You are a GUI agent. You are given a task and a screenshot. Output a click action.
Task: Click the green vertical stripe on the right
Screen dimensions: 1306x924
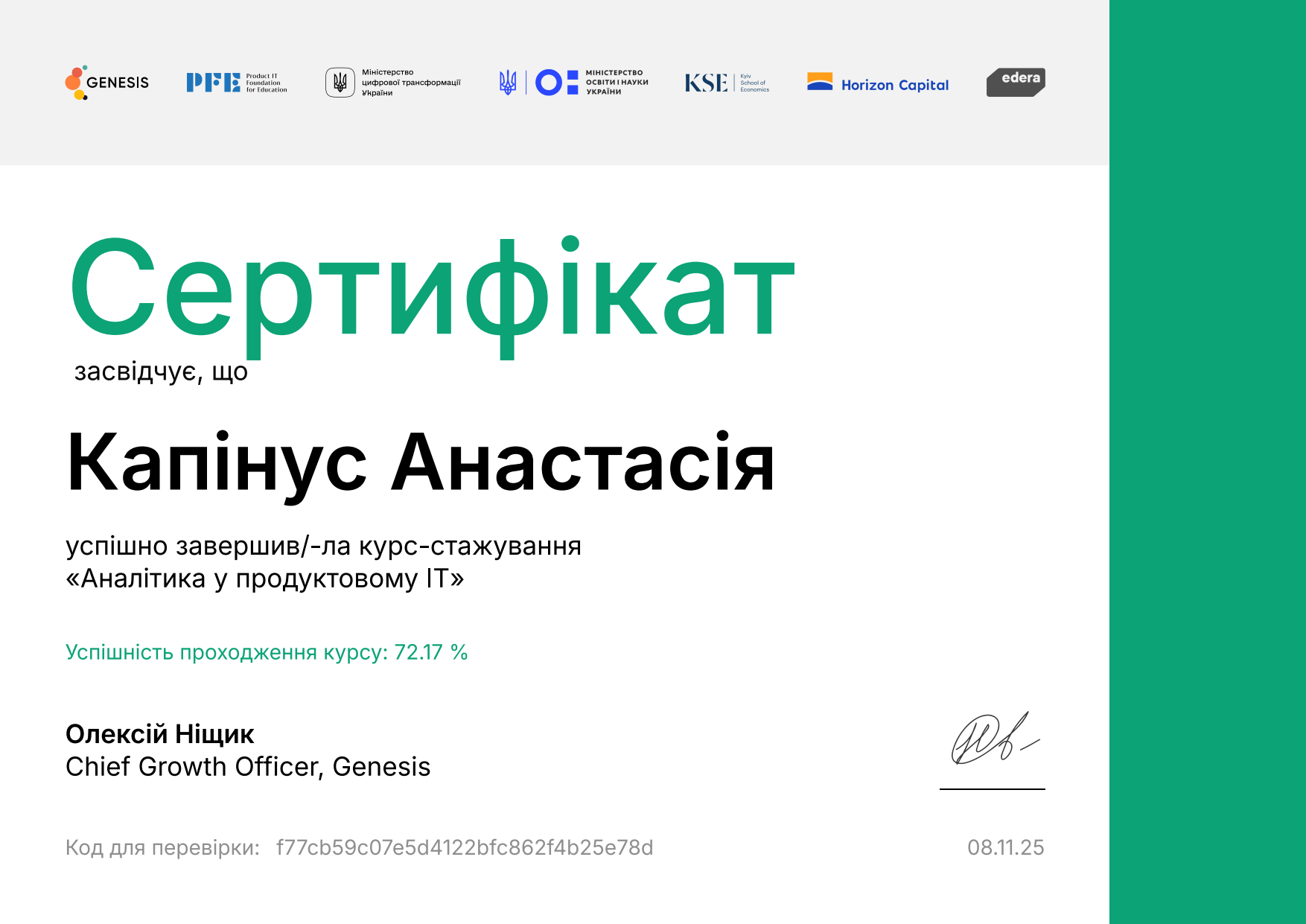pyautogui.click(x=1207, y=462)
